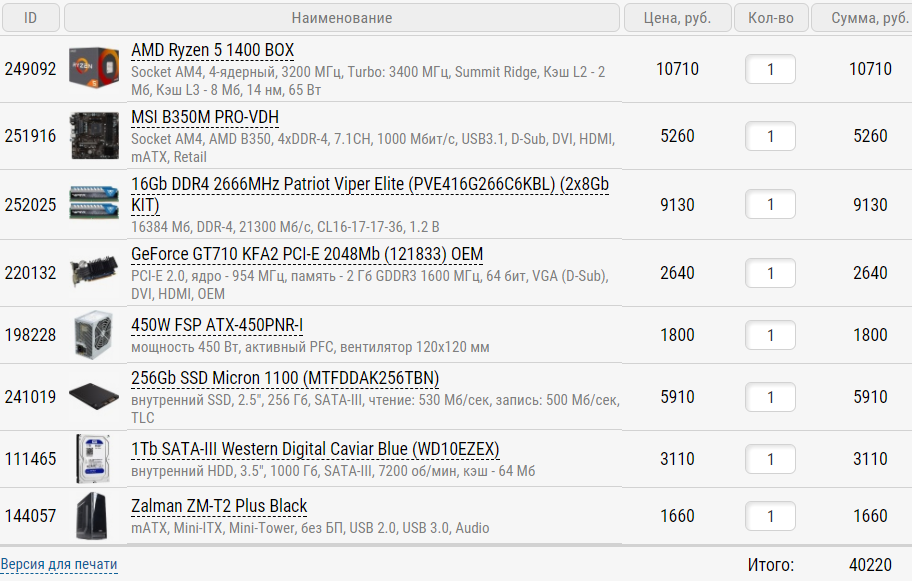Screen dimensions: 912x581
Task: Click Zalman description mATX, Mini-ITX, Mini-Tower
Action: (310, 528)
